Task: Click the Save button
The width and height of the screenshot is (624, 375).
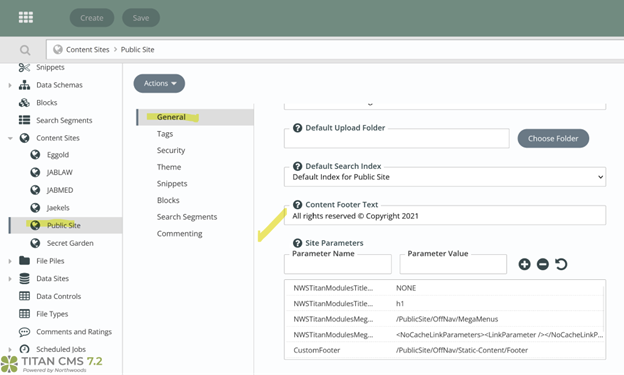Action: (x=141, y=18)
